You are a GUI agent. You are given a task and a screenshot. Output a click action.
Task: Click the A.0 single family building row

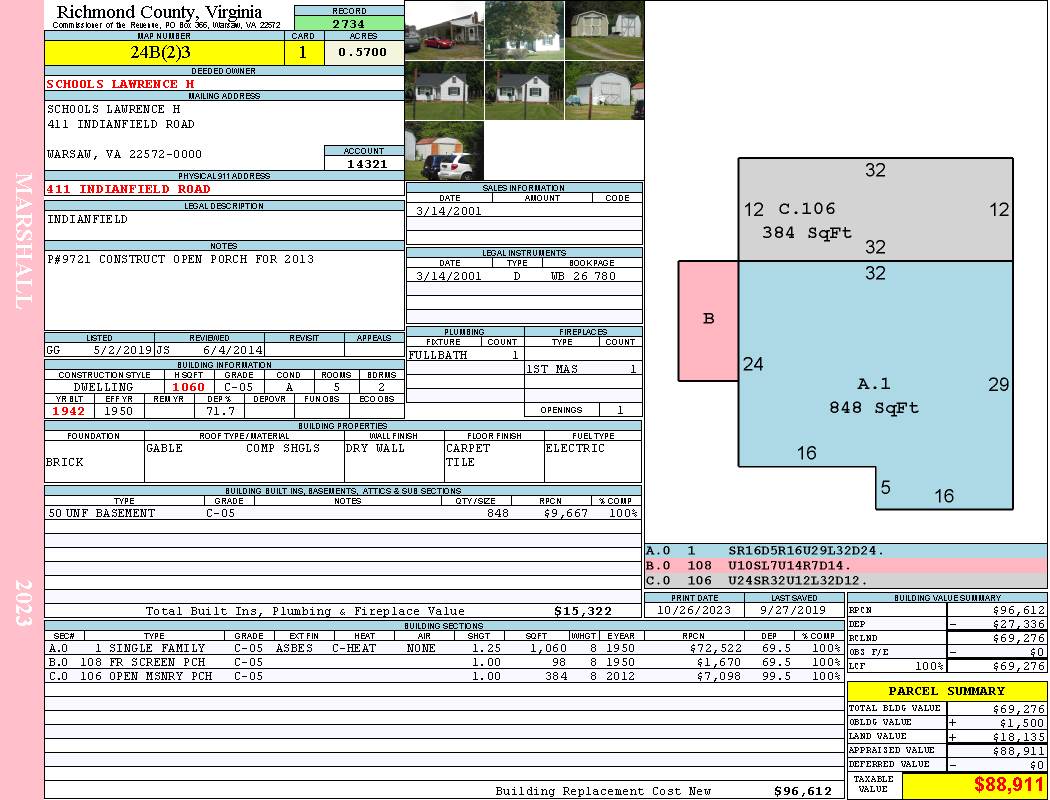point(442,648)
